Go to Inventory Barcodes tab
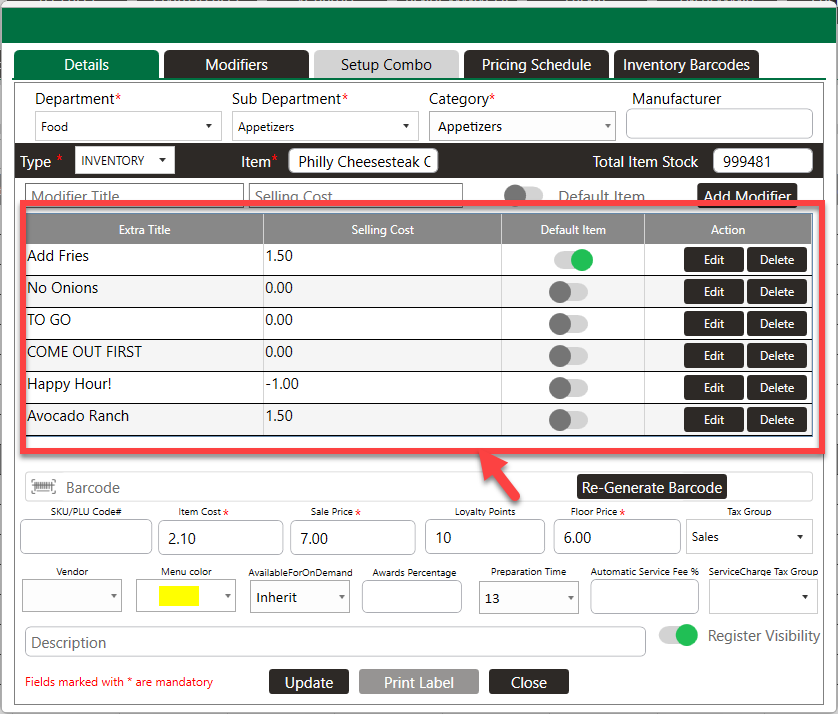Viewport: 838px width, 714px height. [686, 65]
